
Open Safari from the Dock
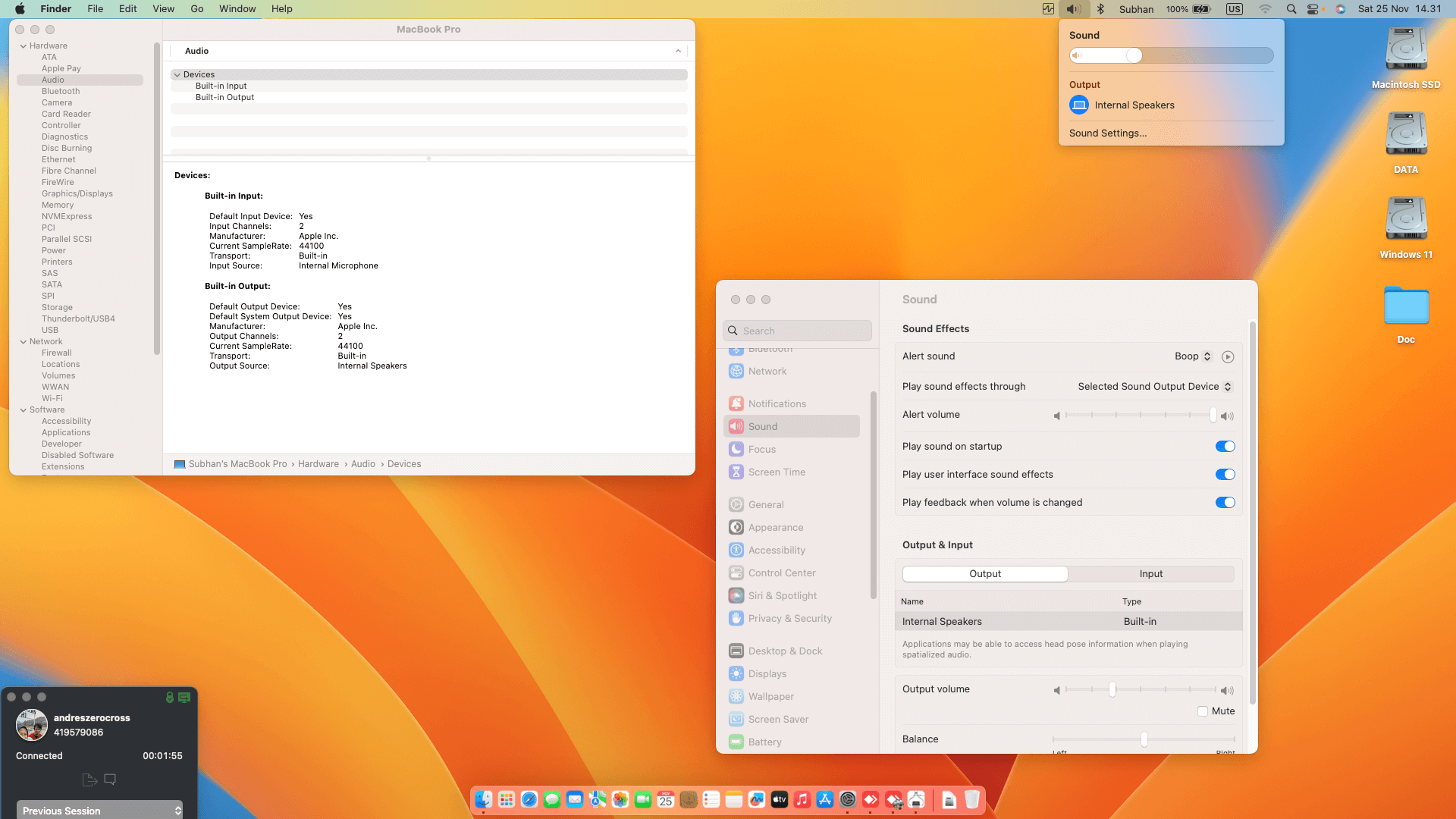coord(529,799)
